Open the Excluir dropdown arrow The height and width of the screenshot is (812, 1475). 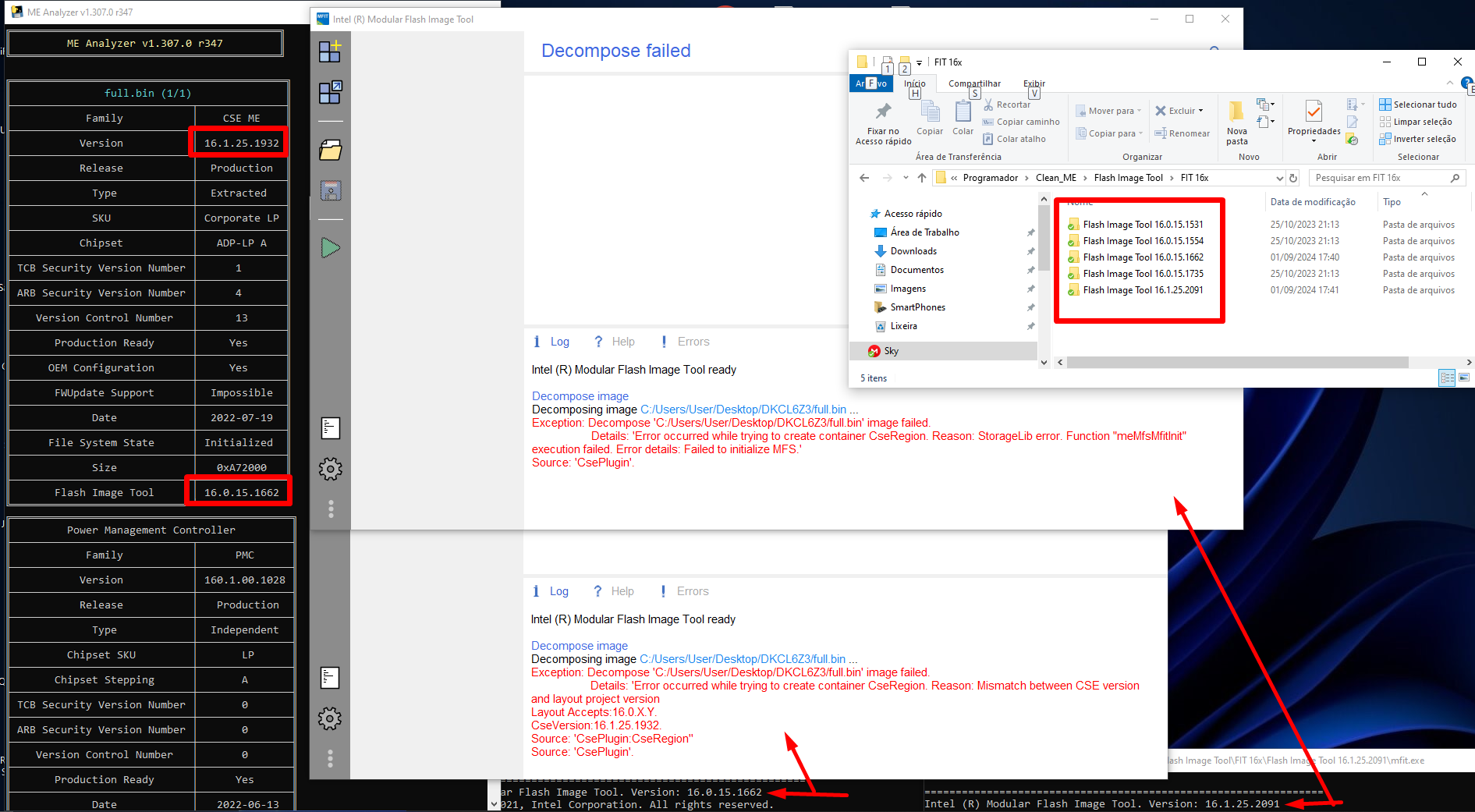tap(1200, 111)
